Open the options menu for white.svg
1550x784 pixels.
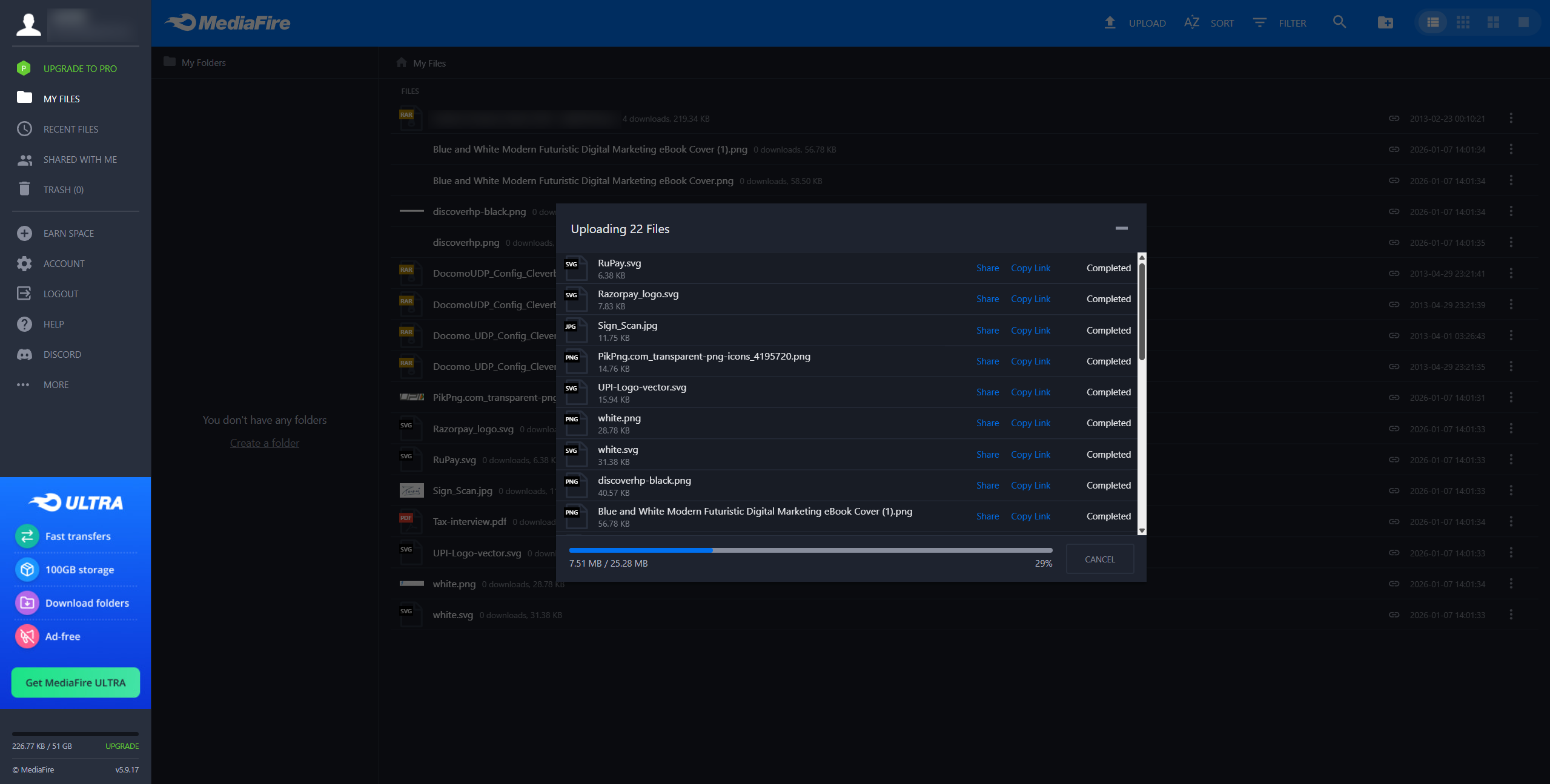point(1511,614)
